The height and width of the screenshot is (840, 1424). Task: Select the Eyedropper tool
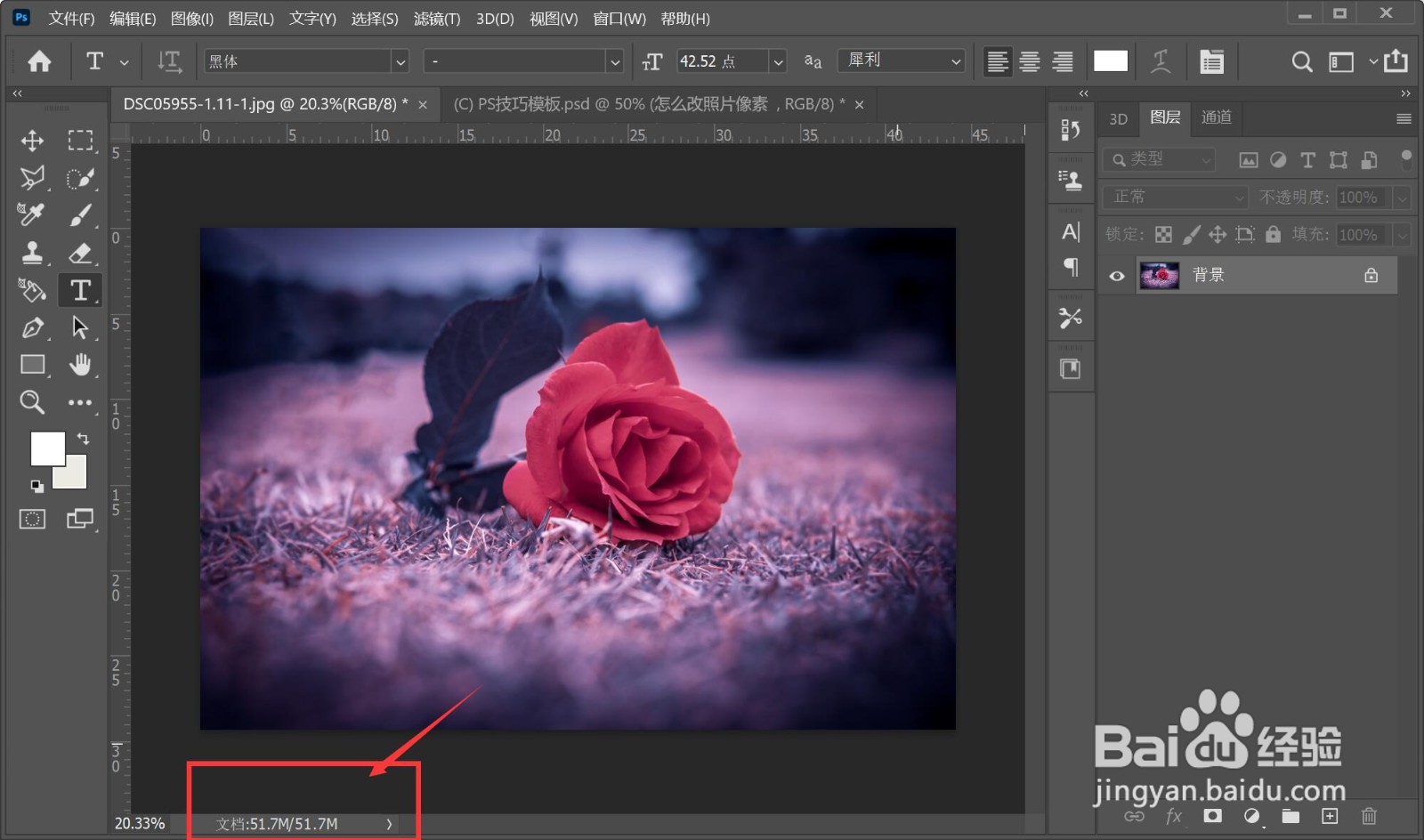pyautogui.click(x=31, y=214)
